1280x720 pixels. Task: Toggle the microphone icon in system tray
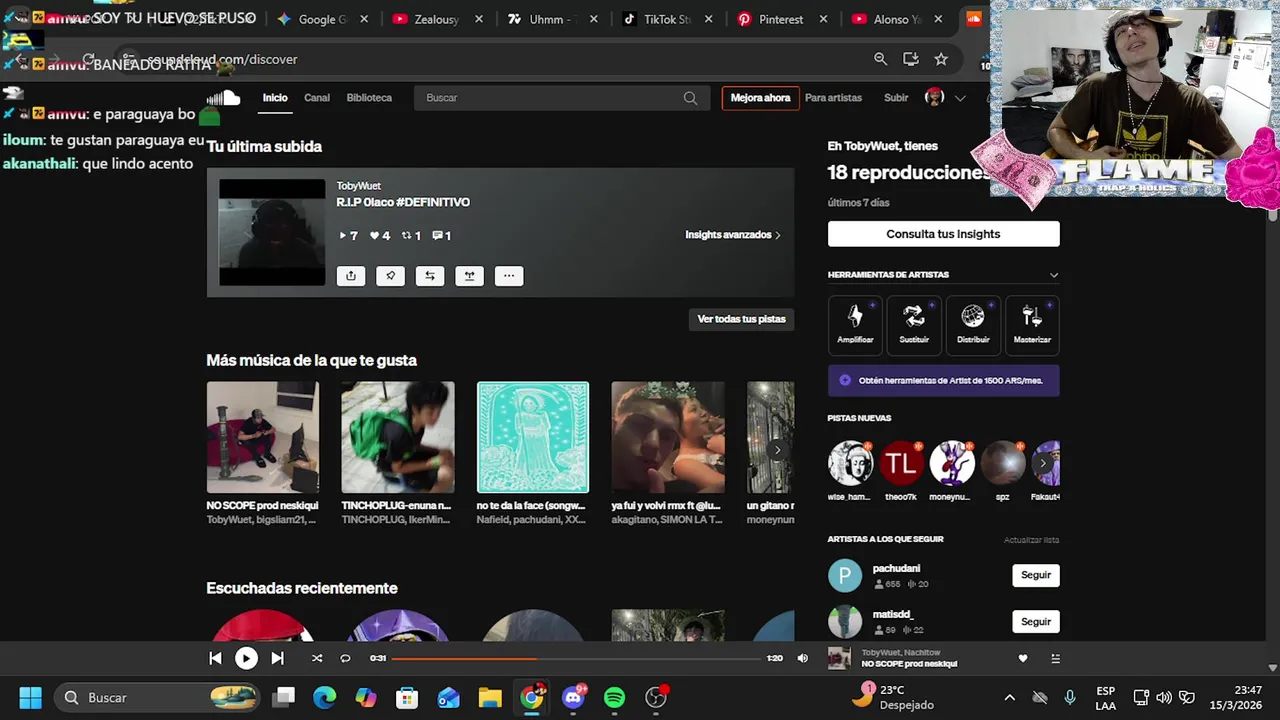[x=1070, y=697]
